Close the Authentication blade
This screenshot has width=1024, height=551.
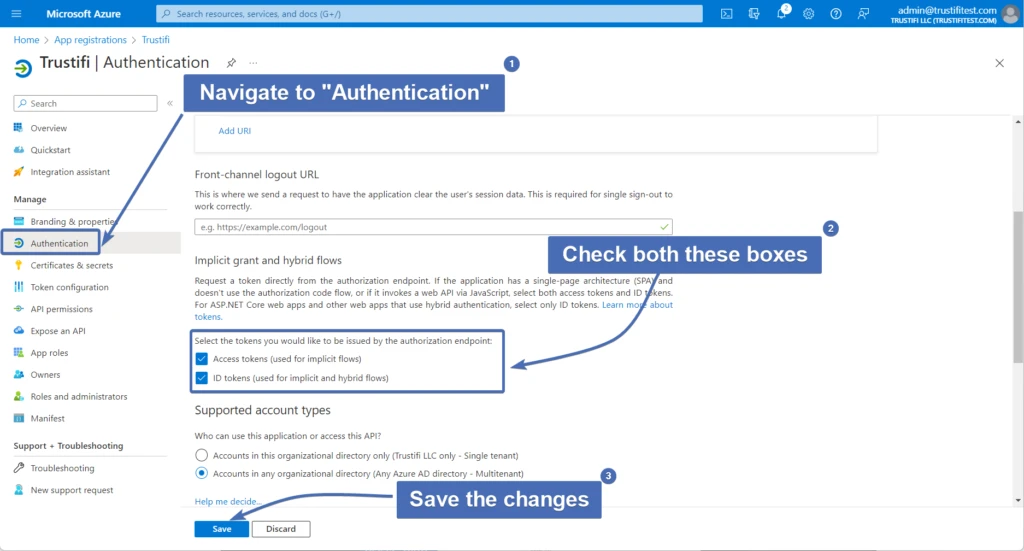tap(999, 63)
